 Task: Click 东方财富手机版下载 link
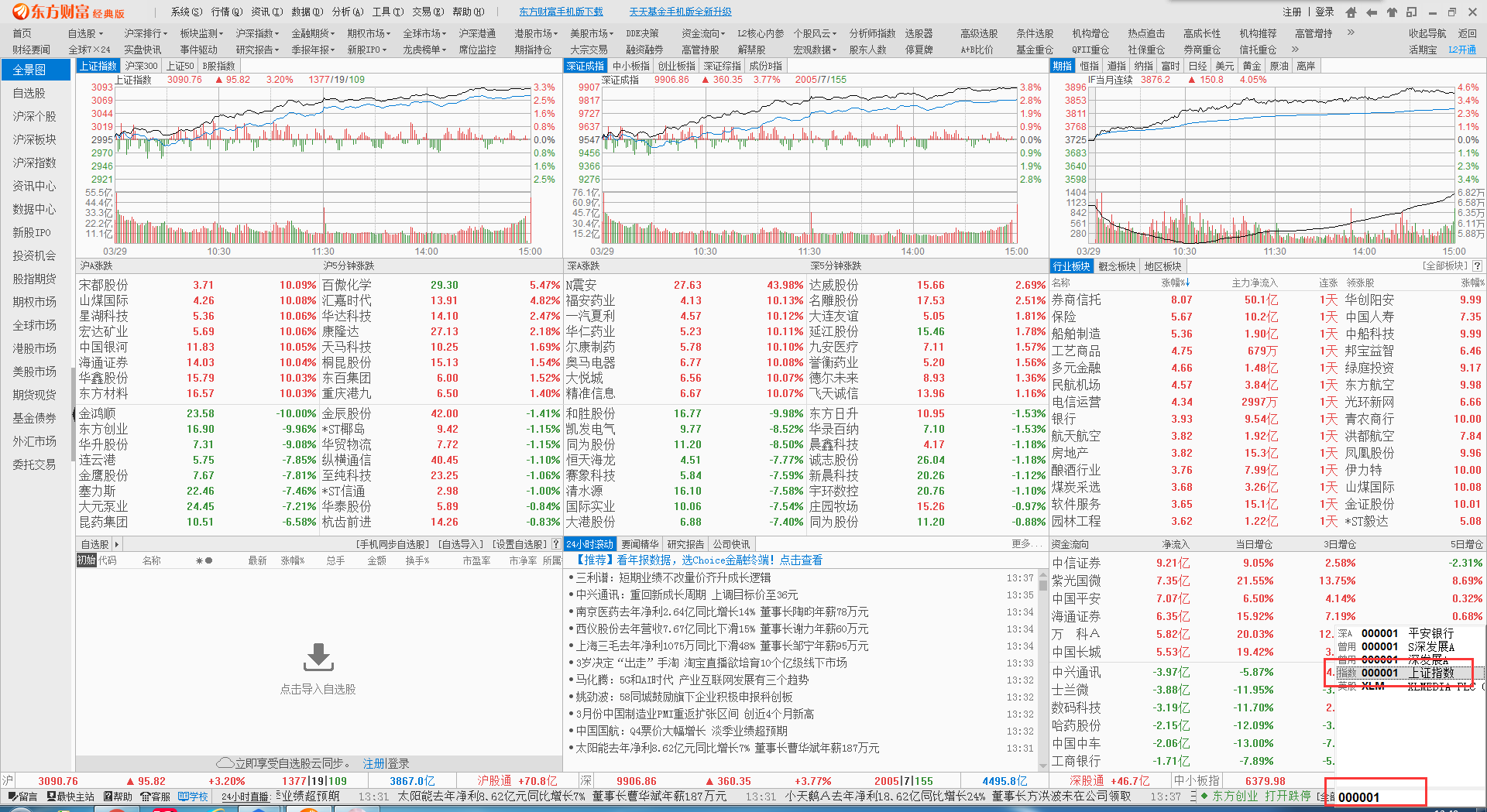pyautogui.click(x=561, y=12)
